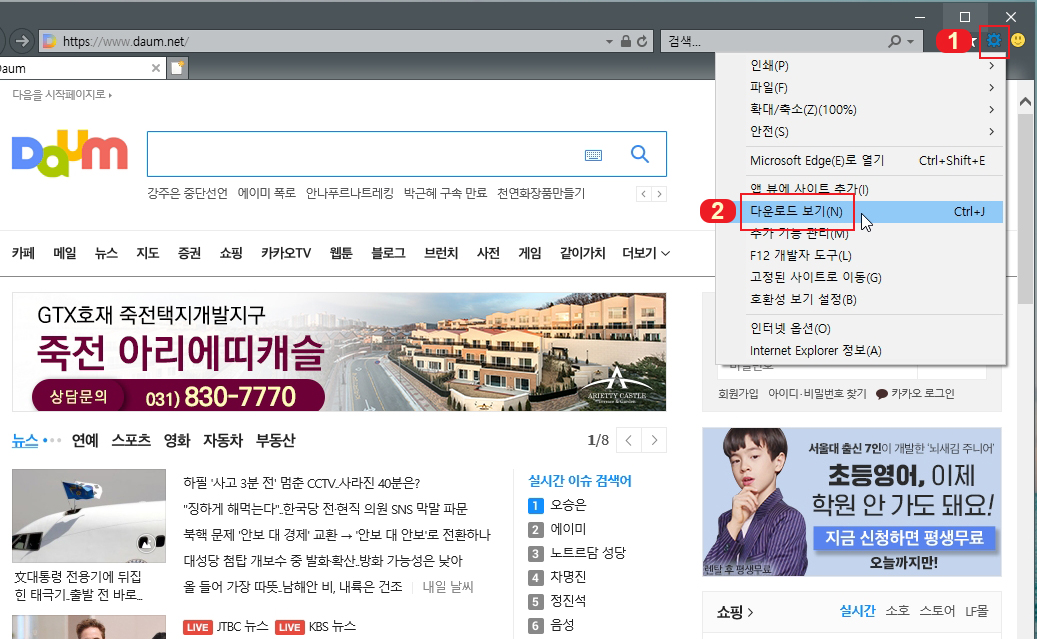
Task: Click trending keyword 노트르담 성당
Action: coord(588,553)
